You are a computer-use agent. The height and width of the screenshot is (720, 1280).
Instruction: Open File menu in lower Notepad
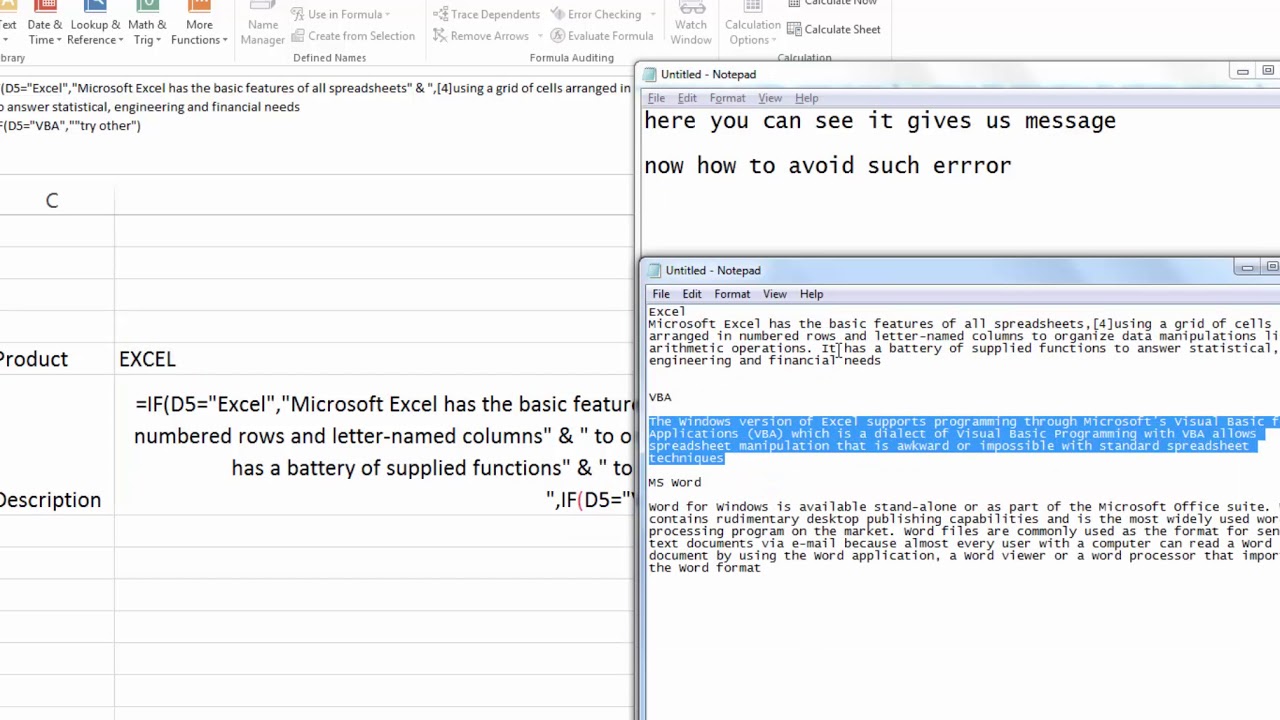pyautogui.click(x=661, y=294)
